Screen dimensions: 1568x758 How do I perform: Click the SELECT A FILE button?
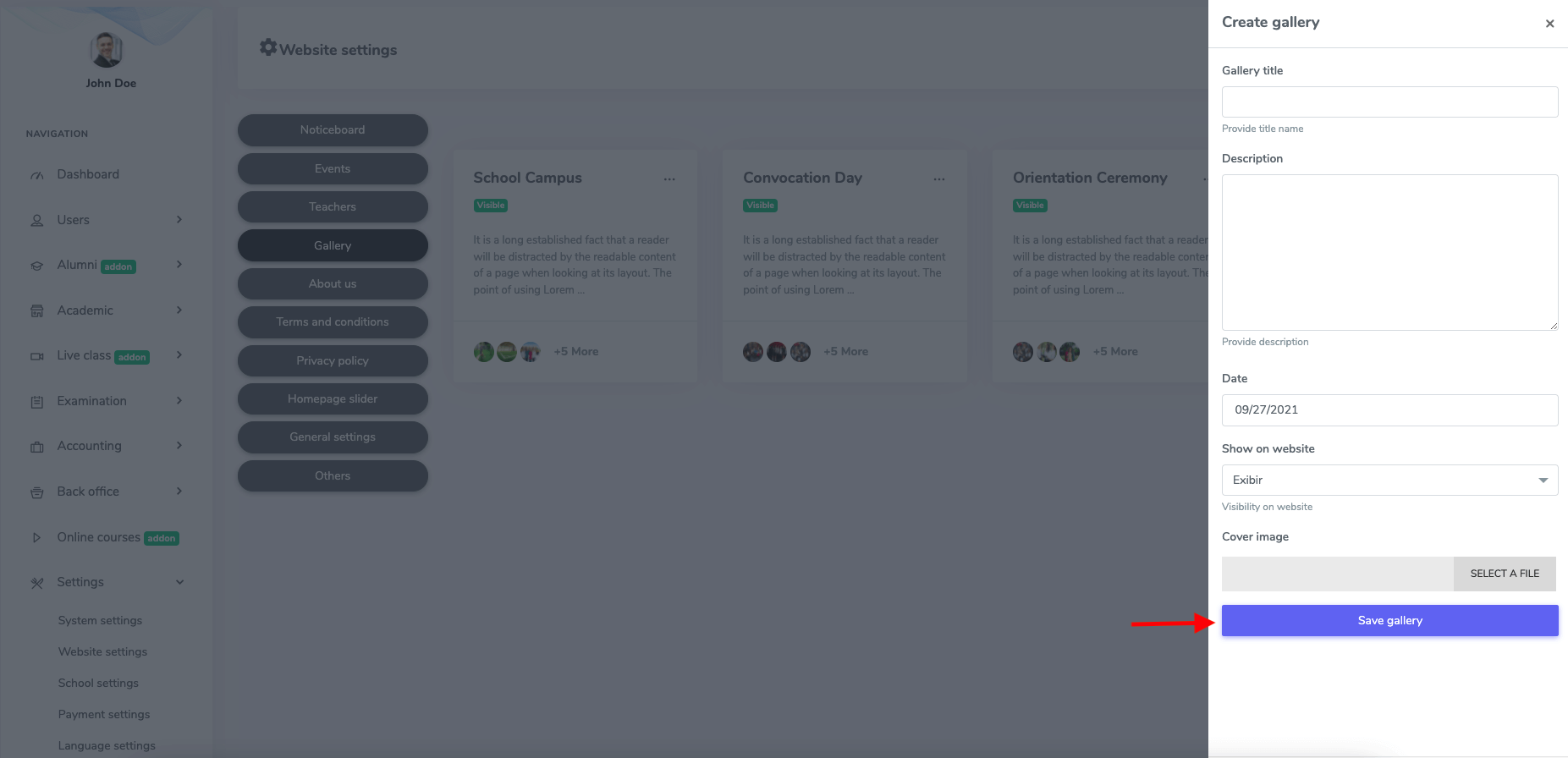(x=1505, y=574)
